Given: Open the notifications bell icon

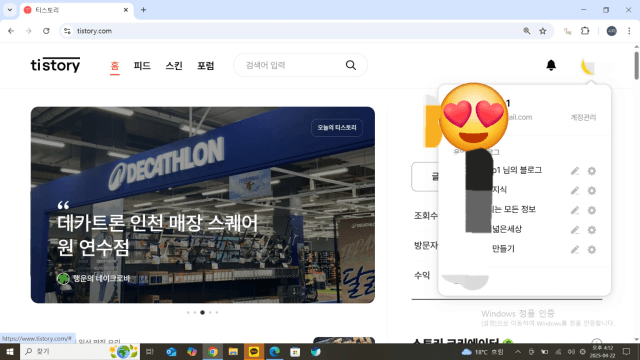Looking at the screenshot, I should pyautogui.click(x=551, y=65).
